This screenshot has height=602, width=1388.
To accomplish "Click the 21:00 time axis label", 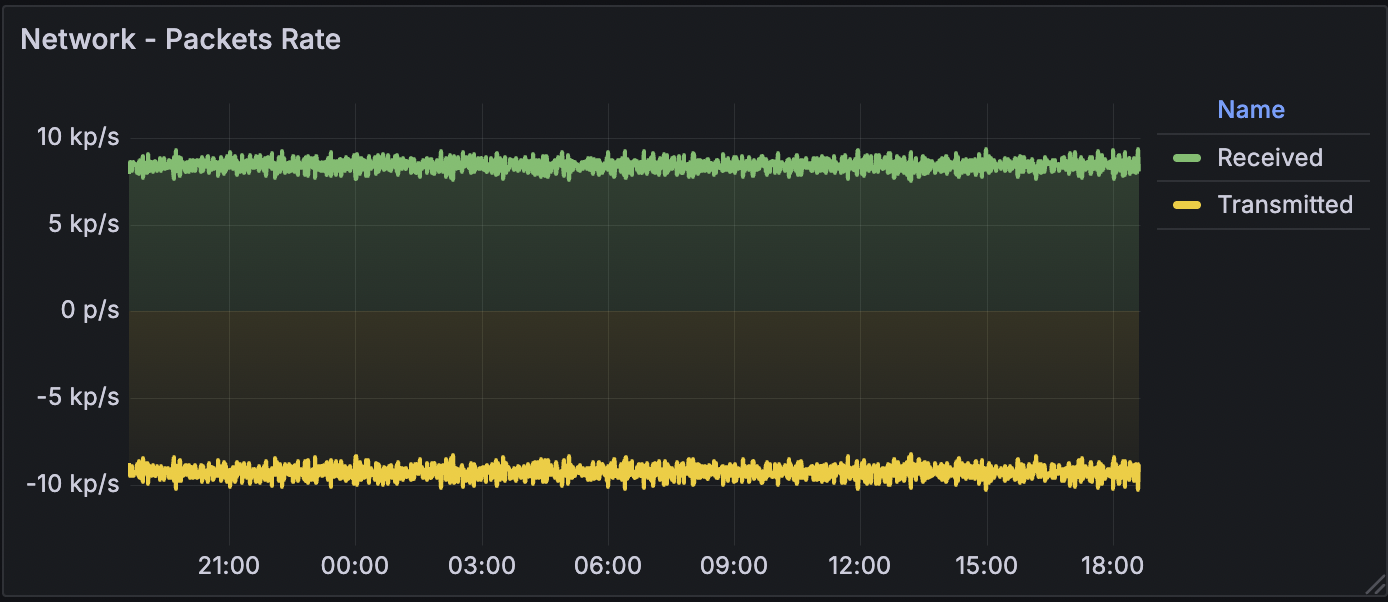I will pos(229,566).
